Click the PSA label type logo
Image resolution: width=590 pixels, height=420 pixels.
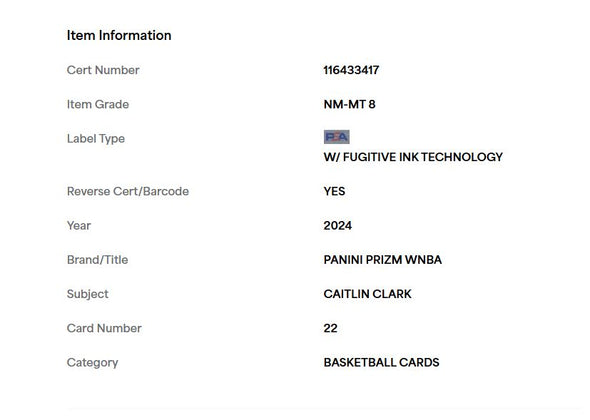pyautogui.click(x=336, y=137)
